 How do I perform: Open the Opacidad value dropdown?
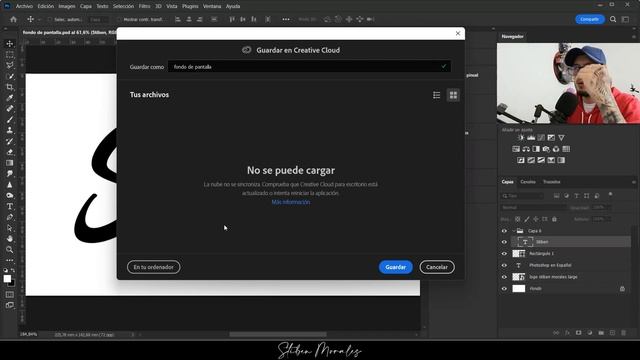pos(601,207)
